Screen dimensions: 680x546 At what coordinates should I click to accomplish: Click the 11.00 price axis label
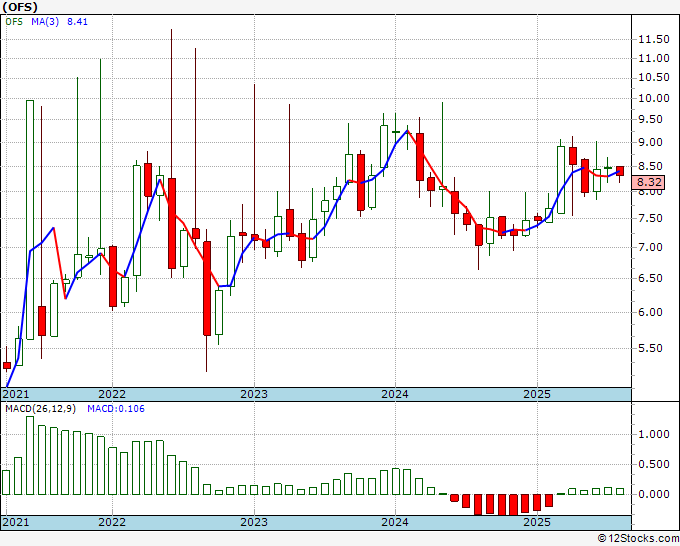coord(654,58)
